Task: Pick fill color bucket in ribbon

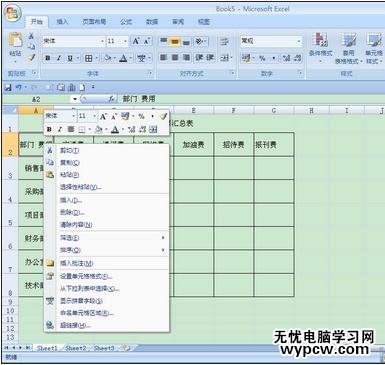Action: (107, 58)
